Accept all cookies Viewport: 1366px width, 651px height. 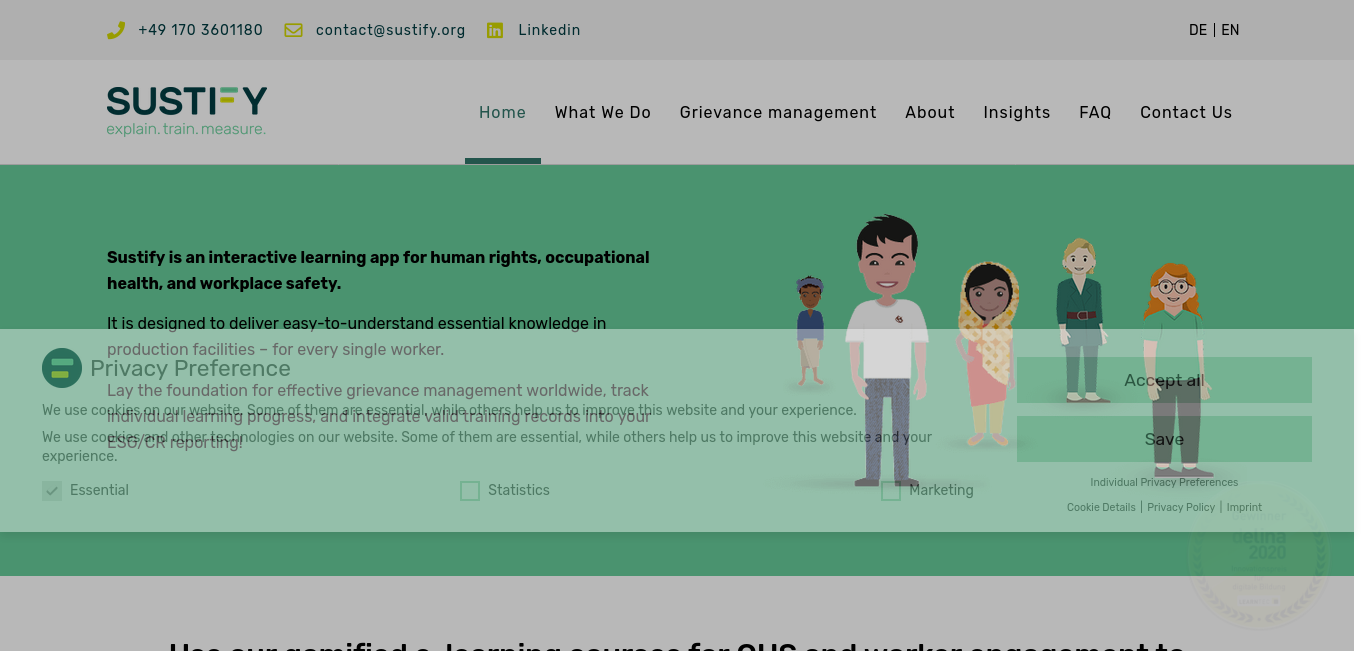coord(1164,380)
